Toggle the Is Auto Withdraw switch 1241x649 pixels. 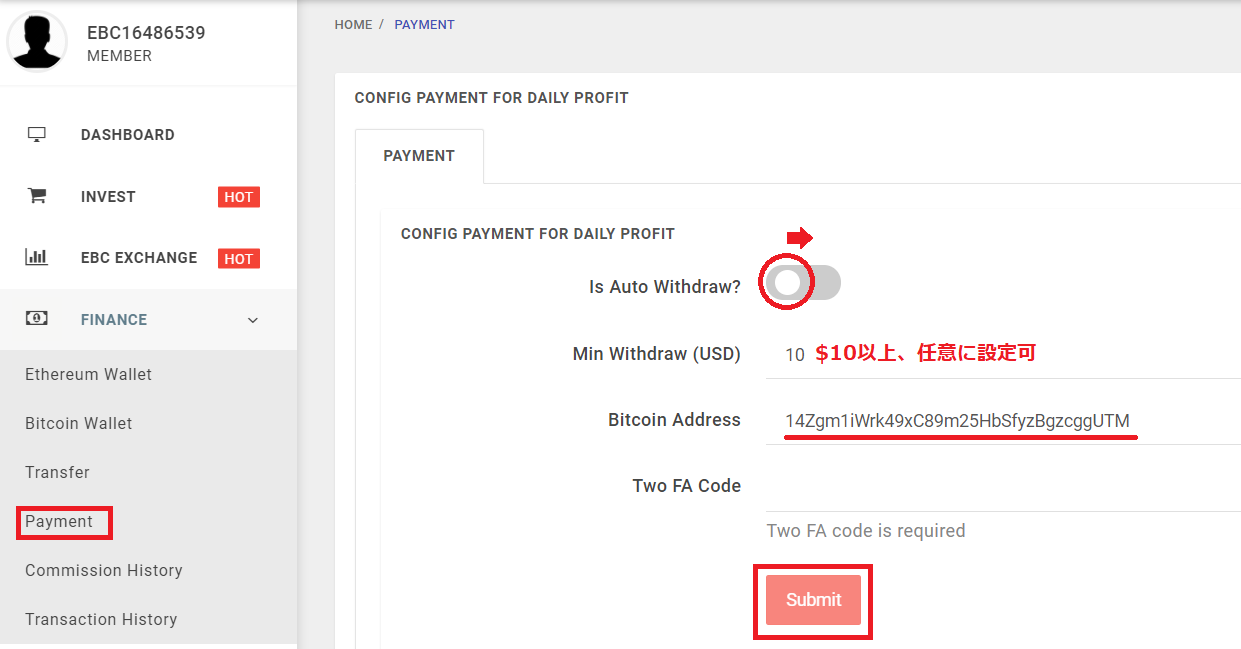click(x=803, y=283)
